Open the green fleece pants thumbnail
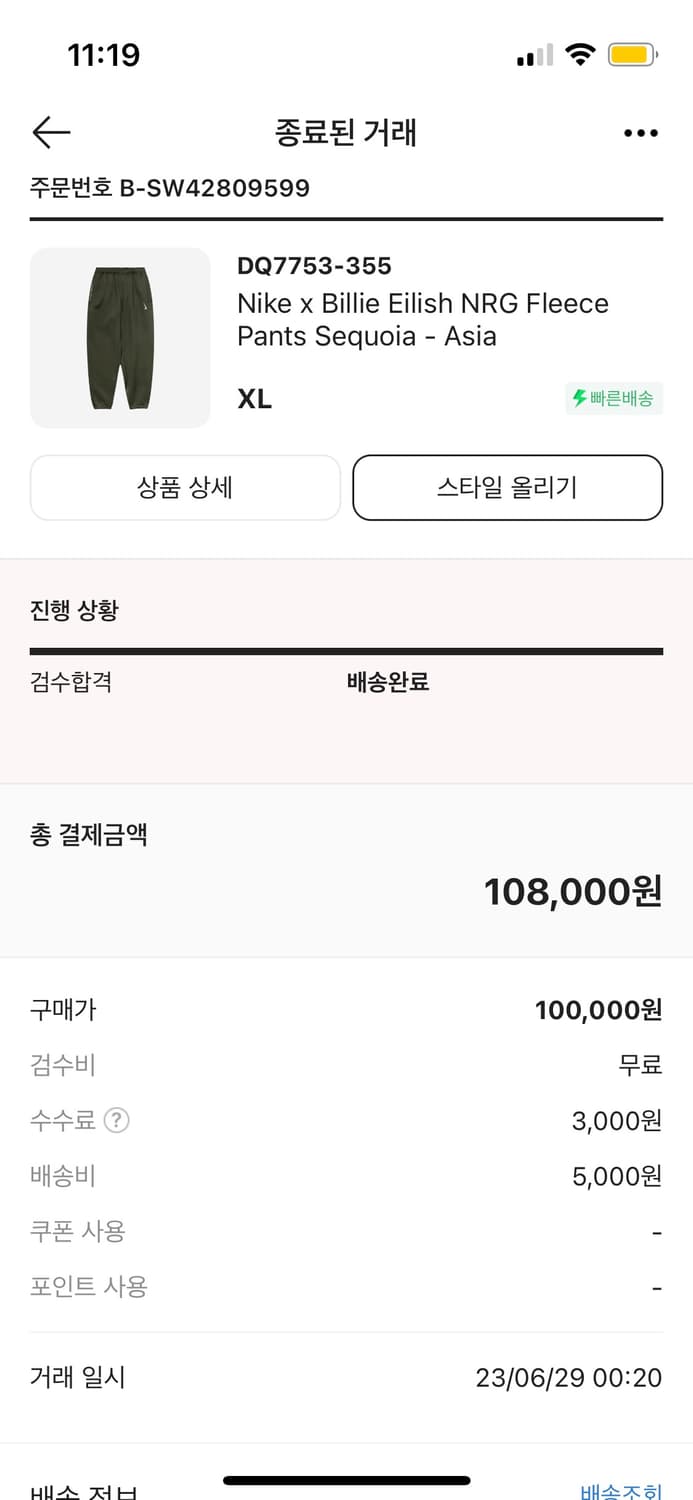The height and width of the screenshot is (1500, 693). coord(120,338)
